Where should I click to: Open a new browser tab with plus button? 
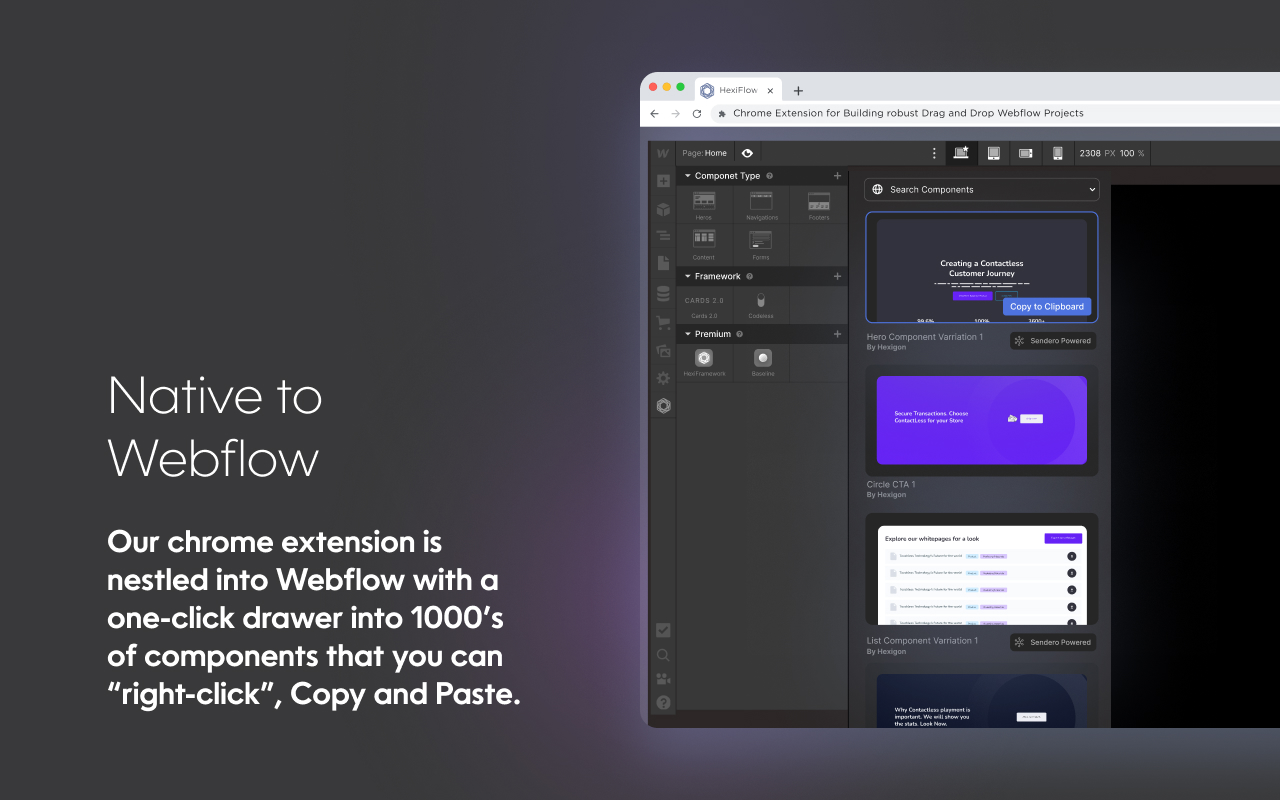[x=798, y=91]
